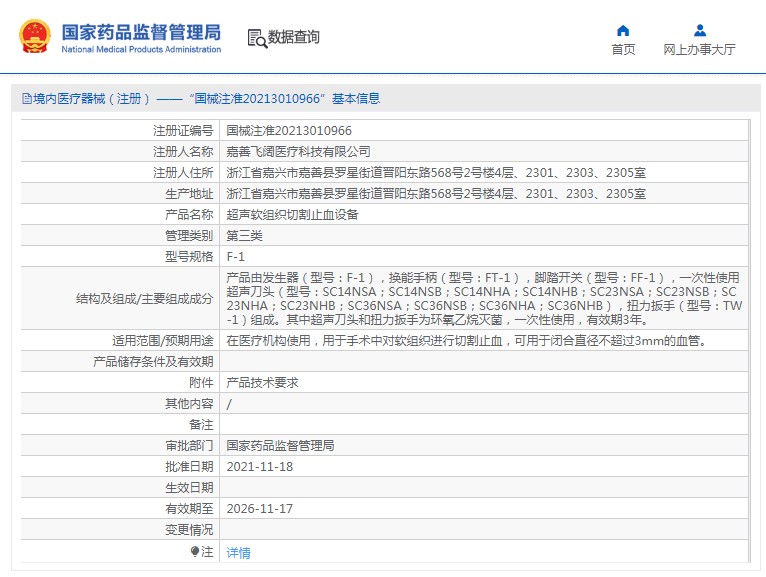Click the 网上办事大厅 label
The width and height of the screenshot is (766, 577).
pos(699,49)
